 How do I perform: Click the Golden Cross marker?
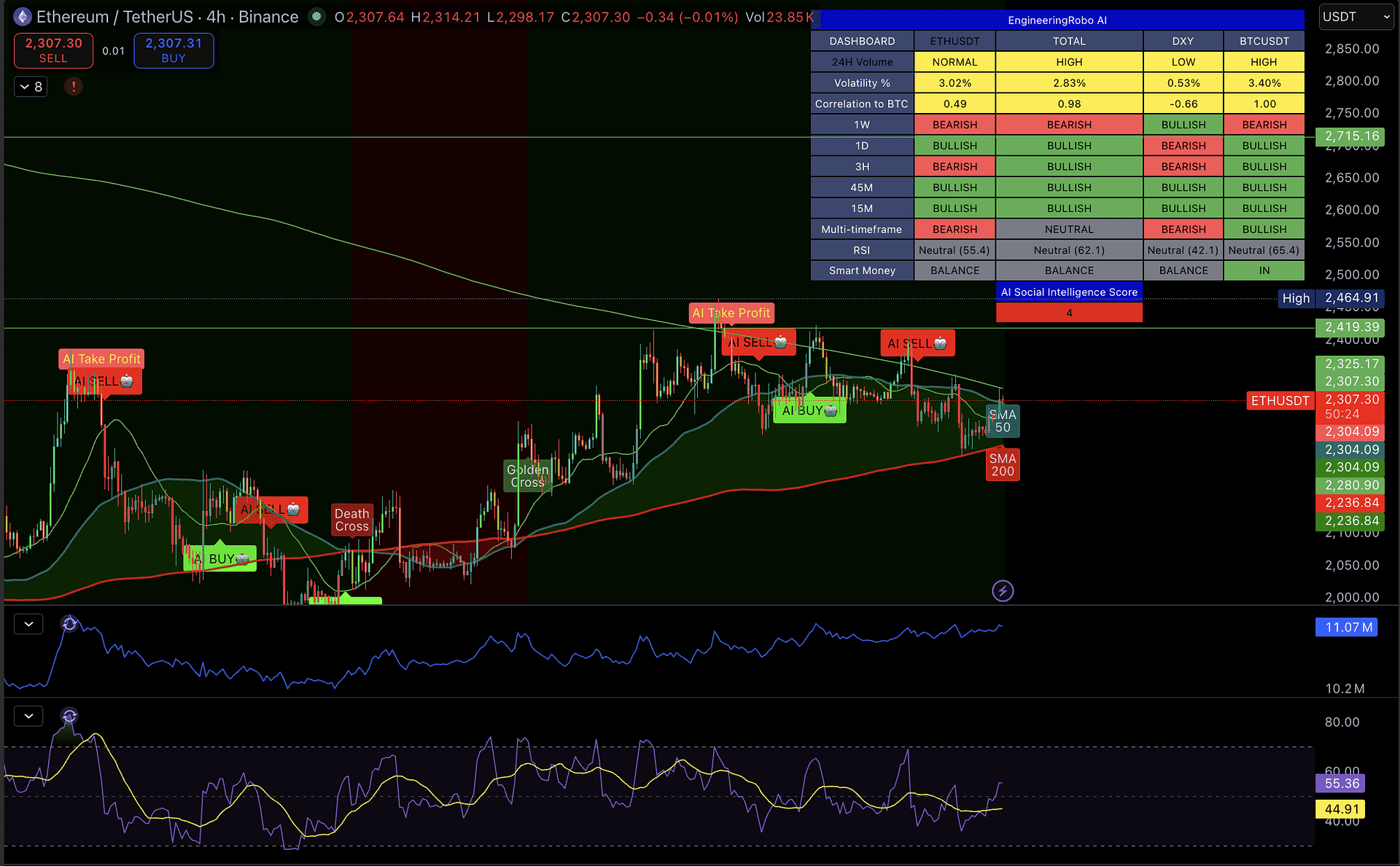(x=527, y=476)
